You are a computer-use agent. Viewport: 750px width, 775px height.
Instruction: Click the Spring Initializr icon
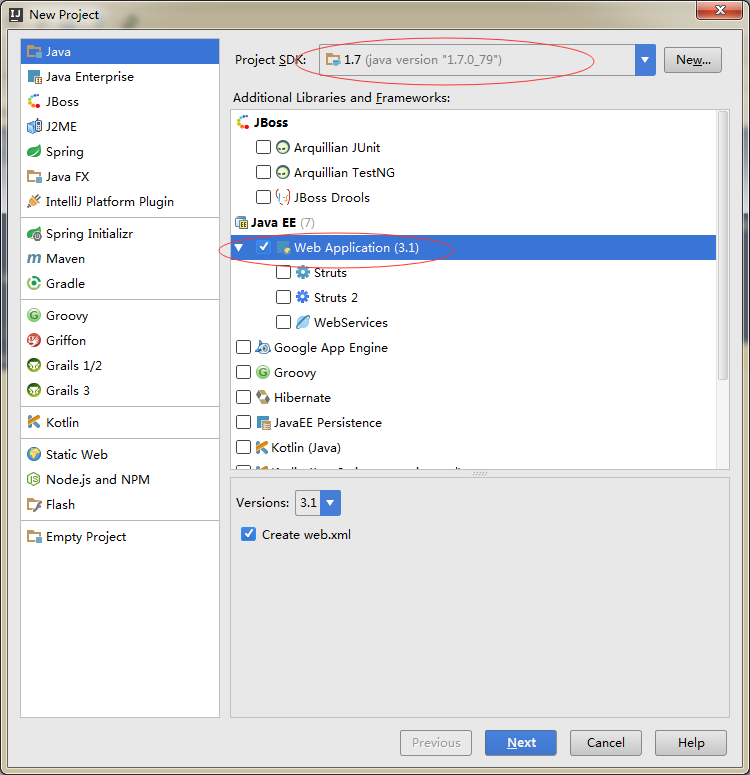34,233
